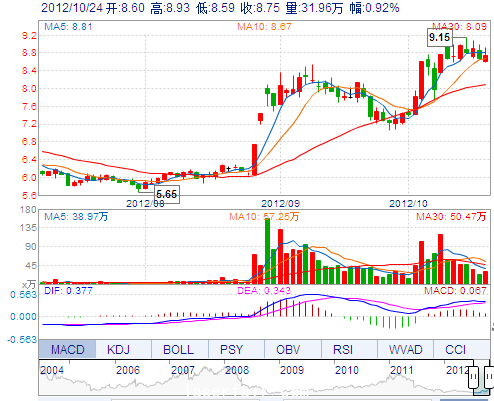Image resolution: width=494 pixels, height=401 pixels.
Task: Switch to the KDJ indicator tab
Action: [x=124, y=349]
